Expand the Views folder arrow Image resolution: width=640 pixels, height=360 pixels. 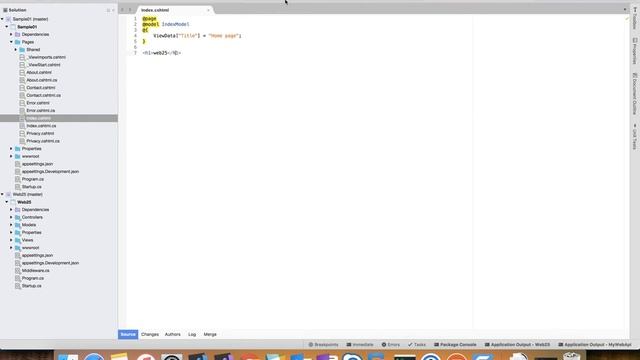click(11, 240)
